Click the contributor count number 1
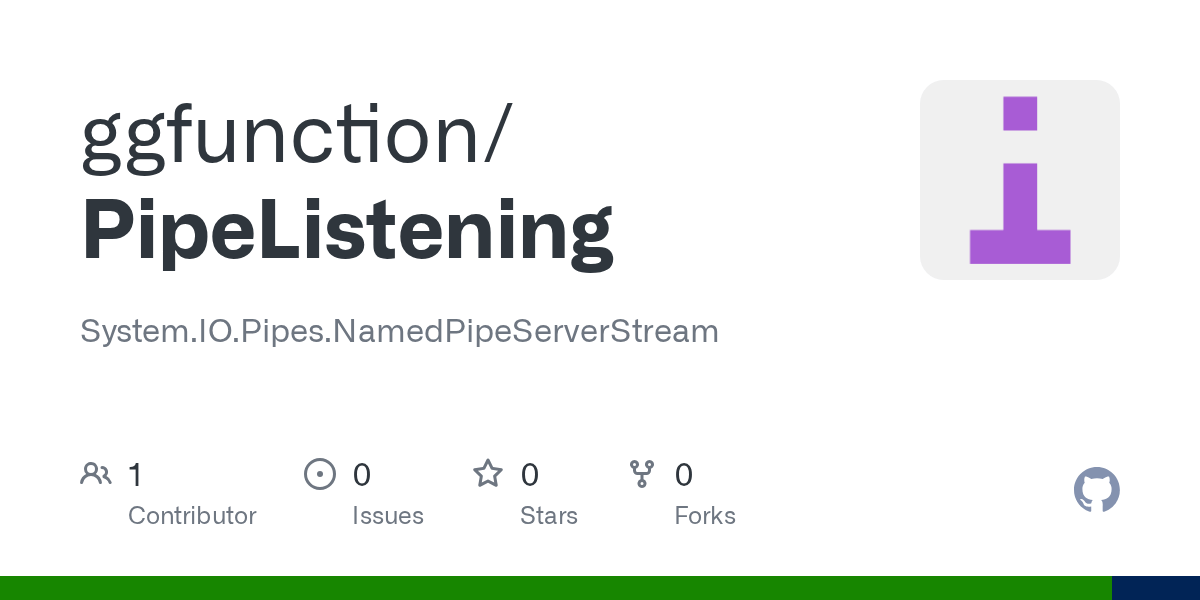This screenshot has height=600, width=1200. coord(135,474)
